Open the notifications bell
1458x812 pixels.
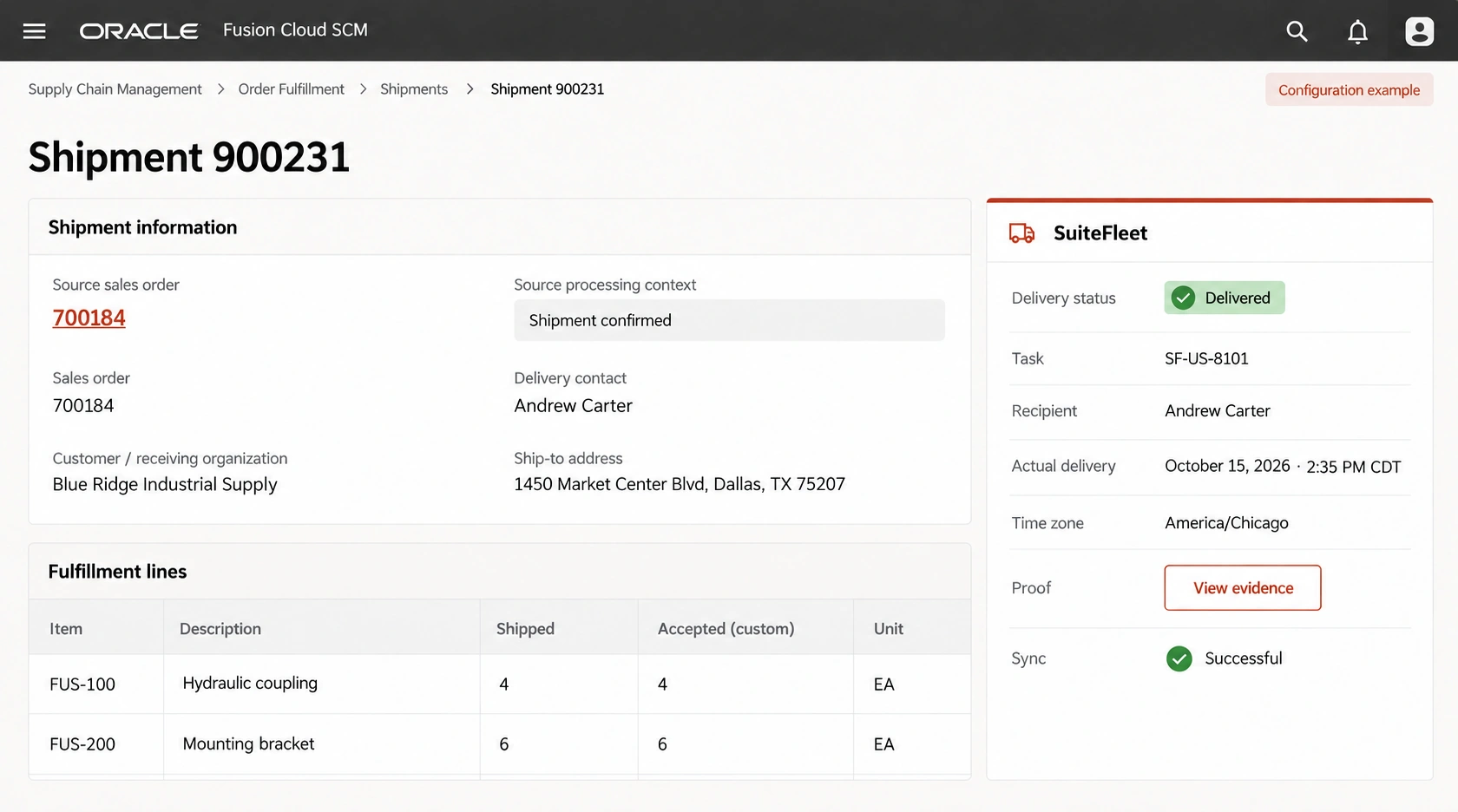[x=1357, y=31]
